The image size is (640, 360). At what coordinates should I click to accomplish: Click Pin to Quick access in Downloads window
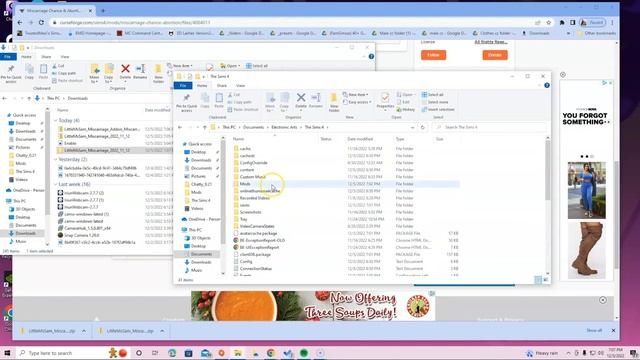tap(11, 73)
